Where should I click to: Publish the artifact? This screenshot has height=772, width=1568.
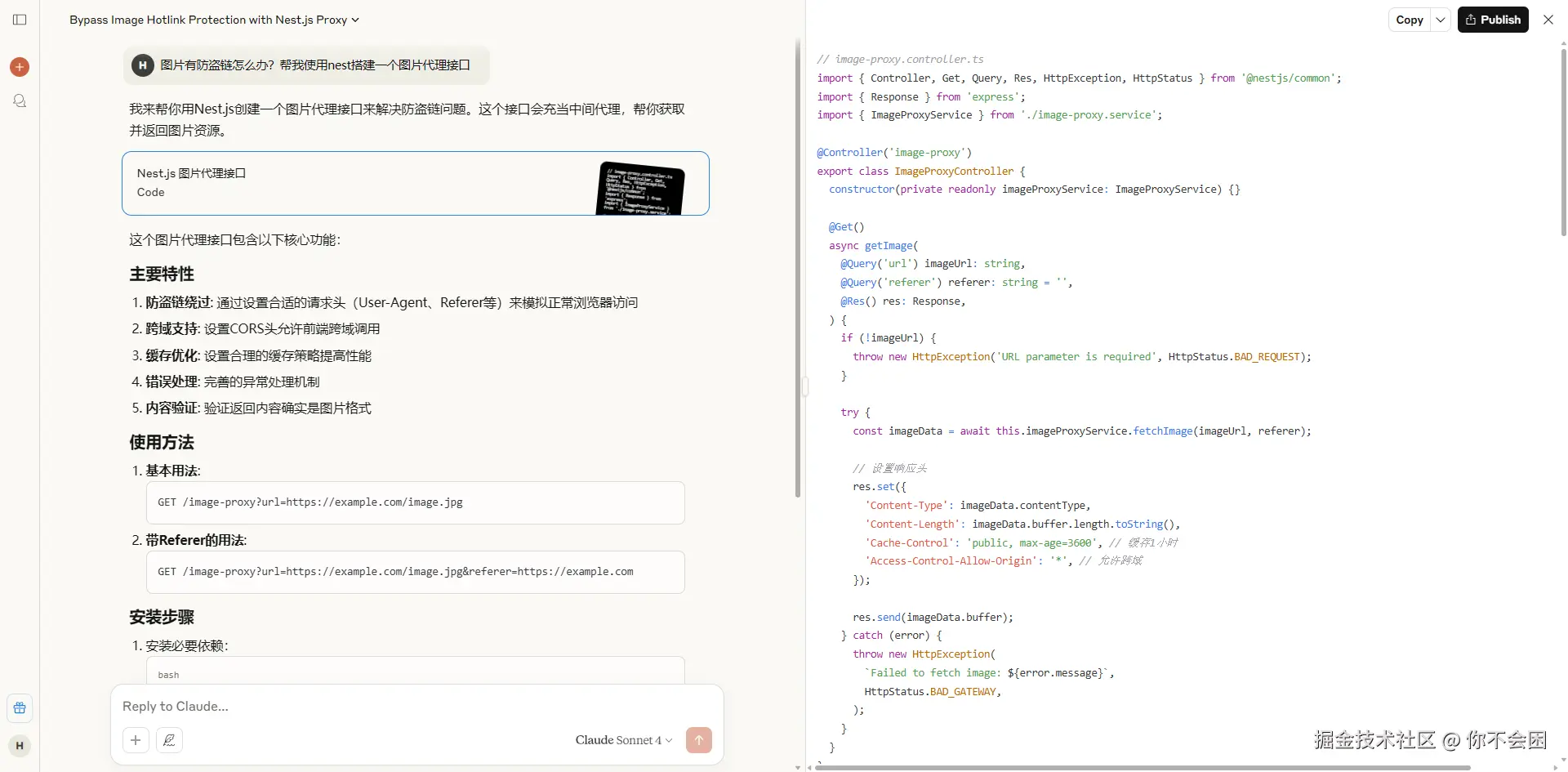[x=1493, y=20]
